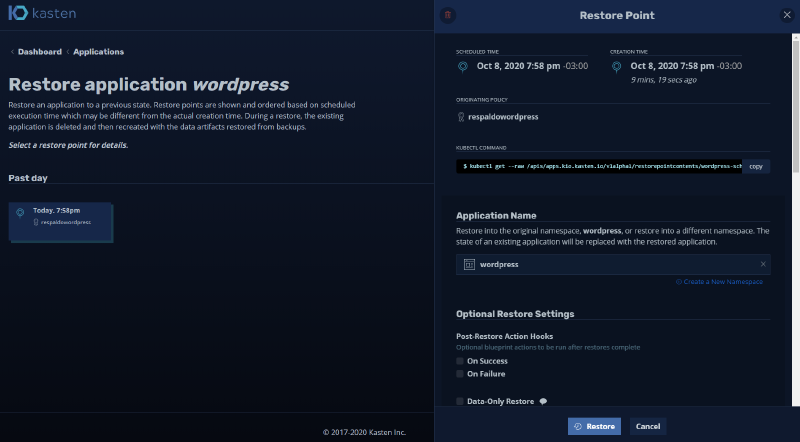The height and width of the screenshot is (442, 800).
Task: Open the Data-Only Restore info tooltip icon
Action: [543, 401]
